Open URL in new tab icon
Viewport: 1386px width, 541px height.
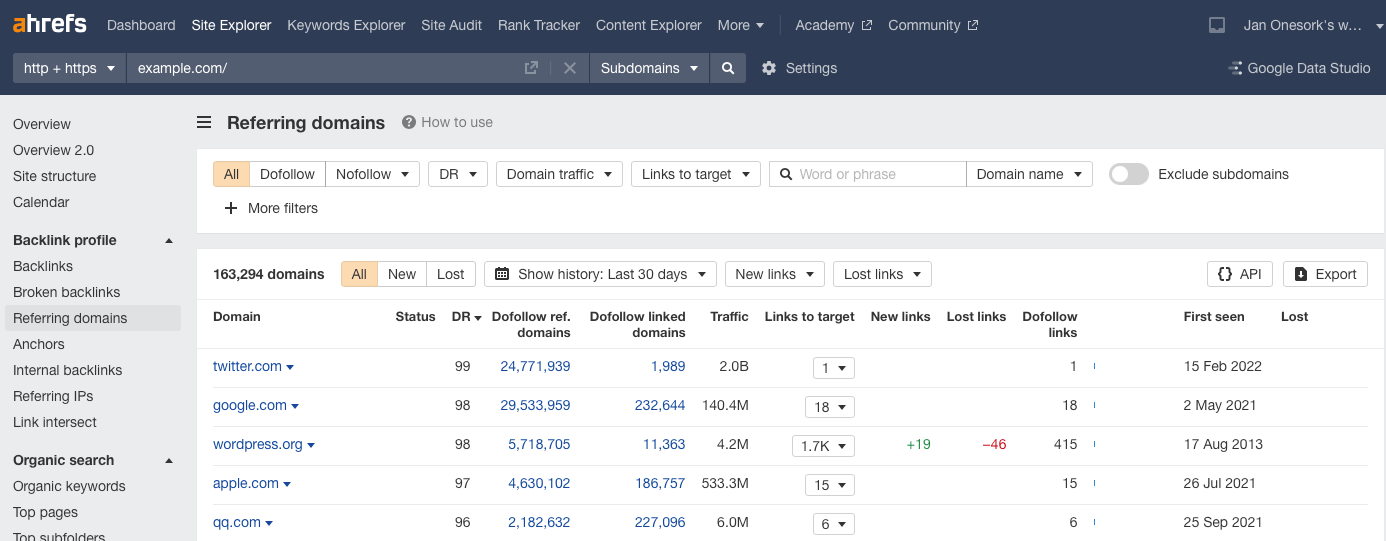pos(531,68)
